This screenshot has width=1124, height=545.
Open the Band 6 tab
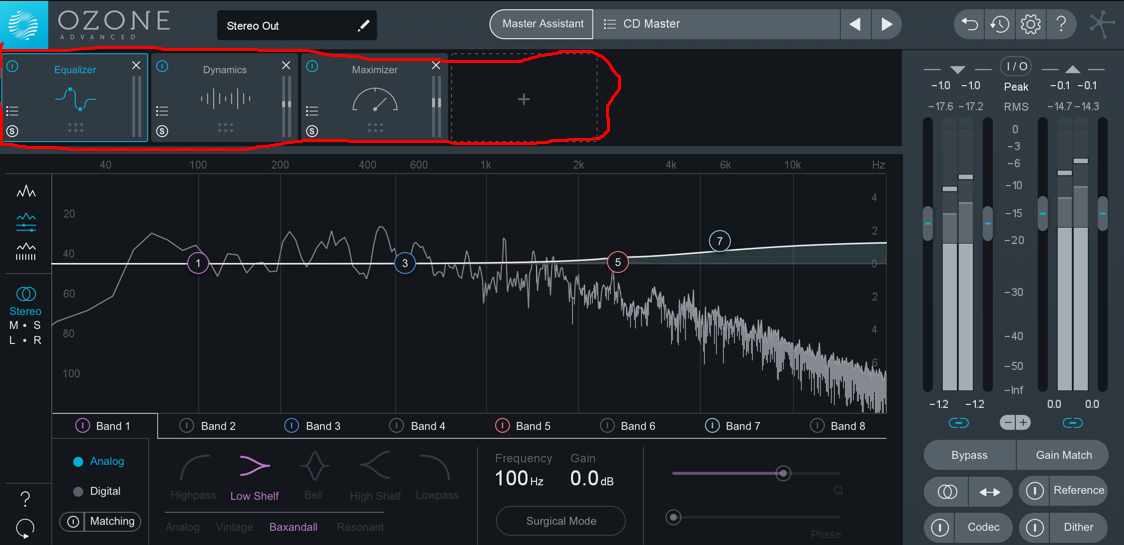(x=629, y=426)
